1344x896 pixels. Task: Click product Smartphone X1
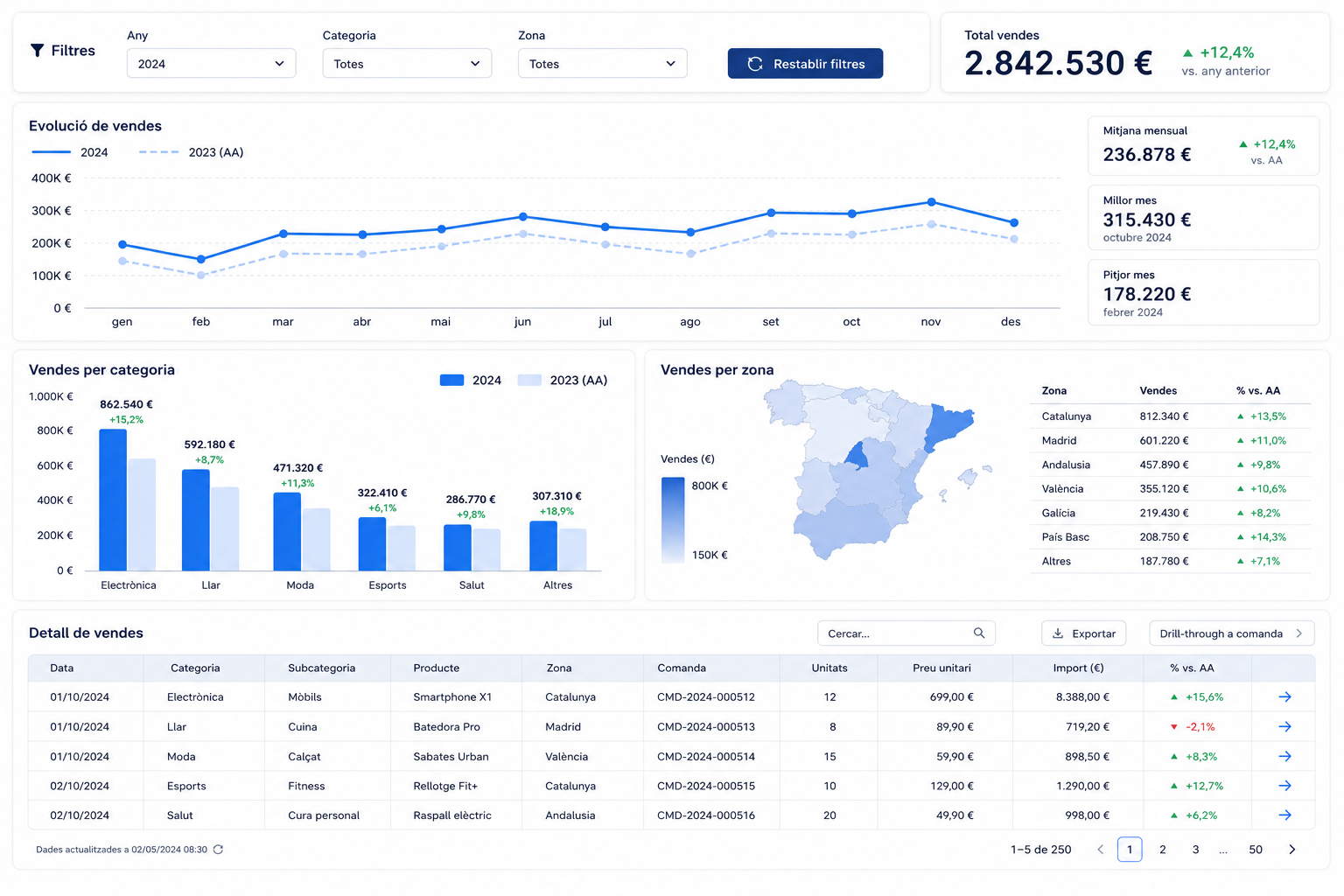[452, 697]
